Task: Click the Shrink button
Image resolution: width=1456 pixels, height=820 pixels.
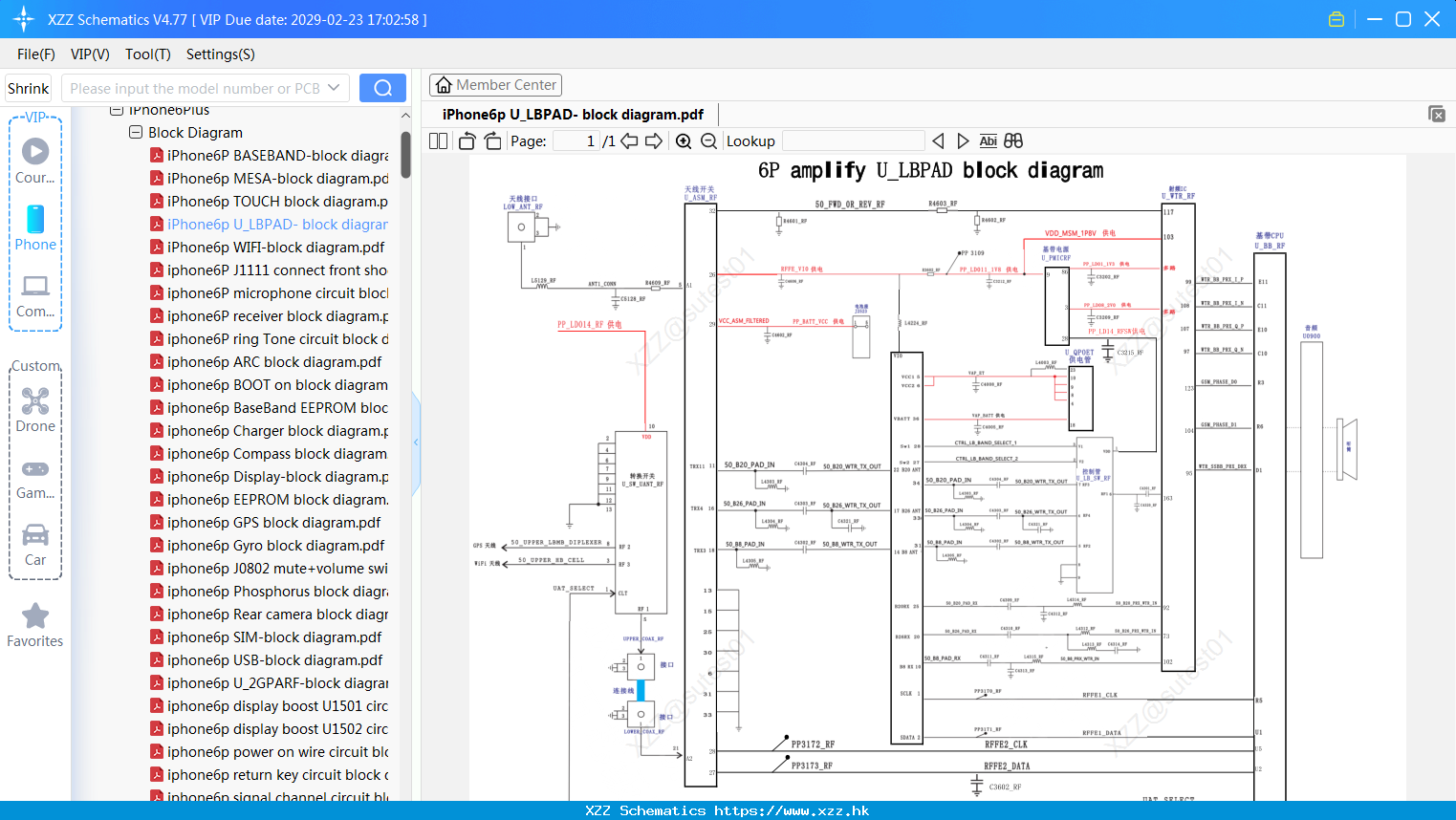Action: click(29, 88)
